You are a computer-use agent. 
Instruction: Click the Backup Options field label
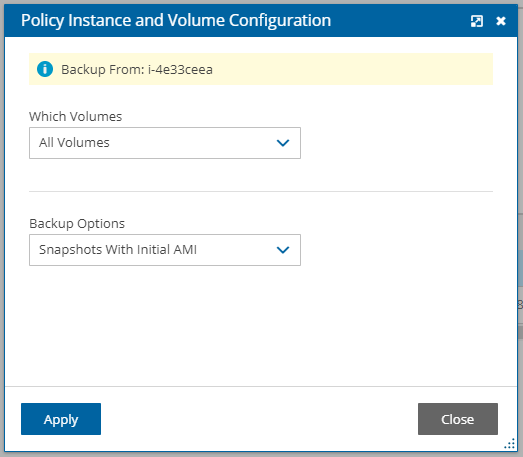click(77, 223)
